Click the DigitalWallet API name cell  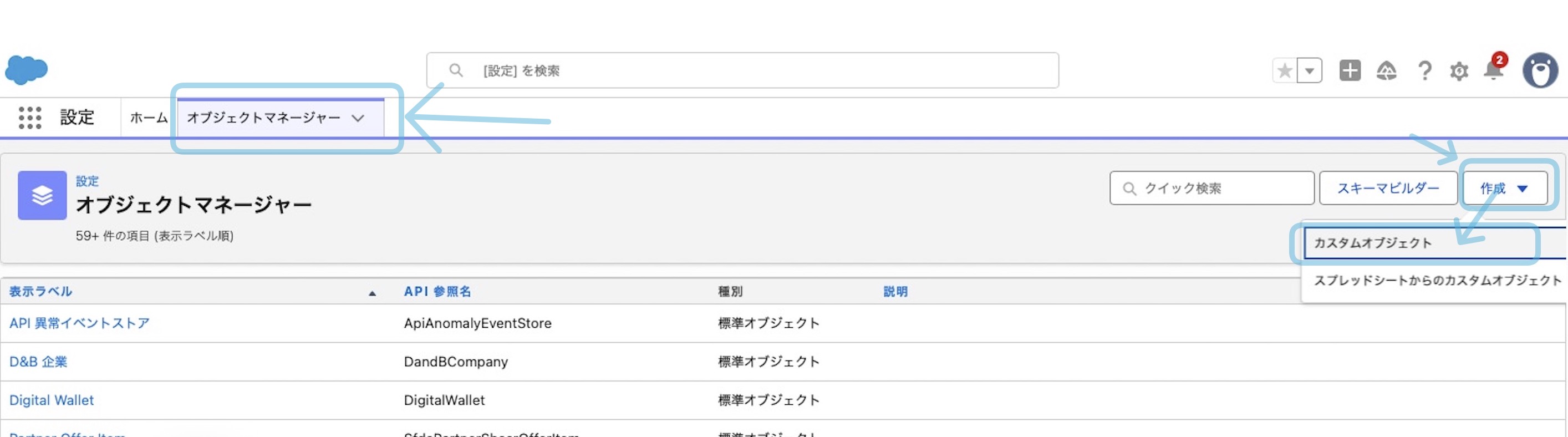point(444,400)
